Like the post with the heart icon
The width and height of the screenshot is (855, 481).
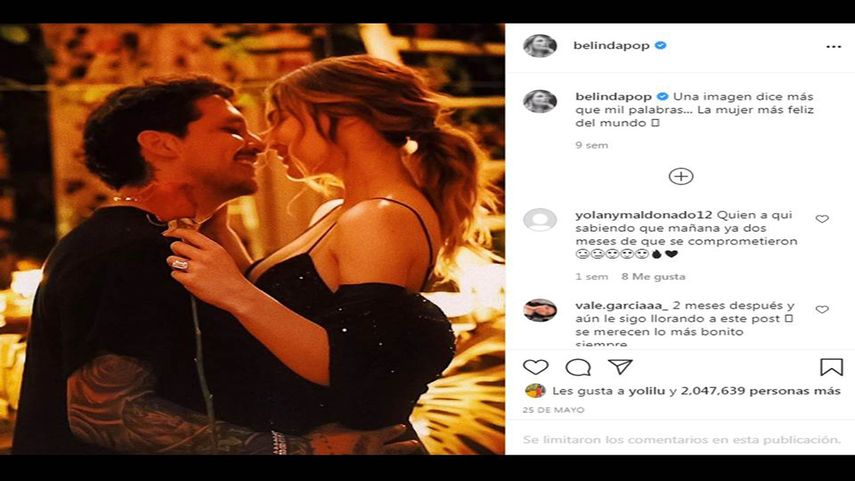(x=536, y=367)
